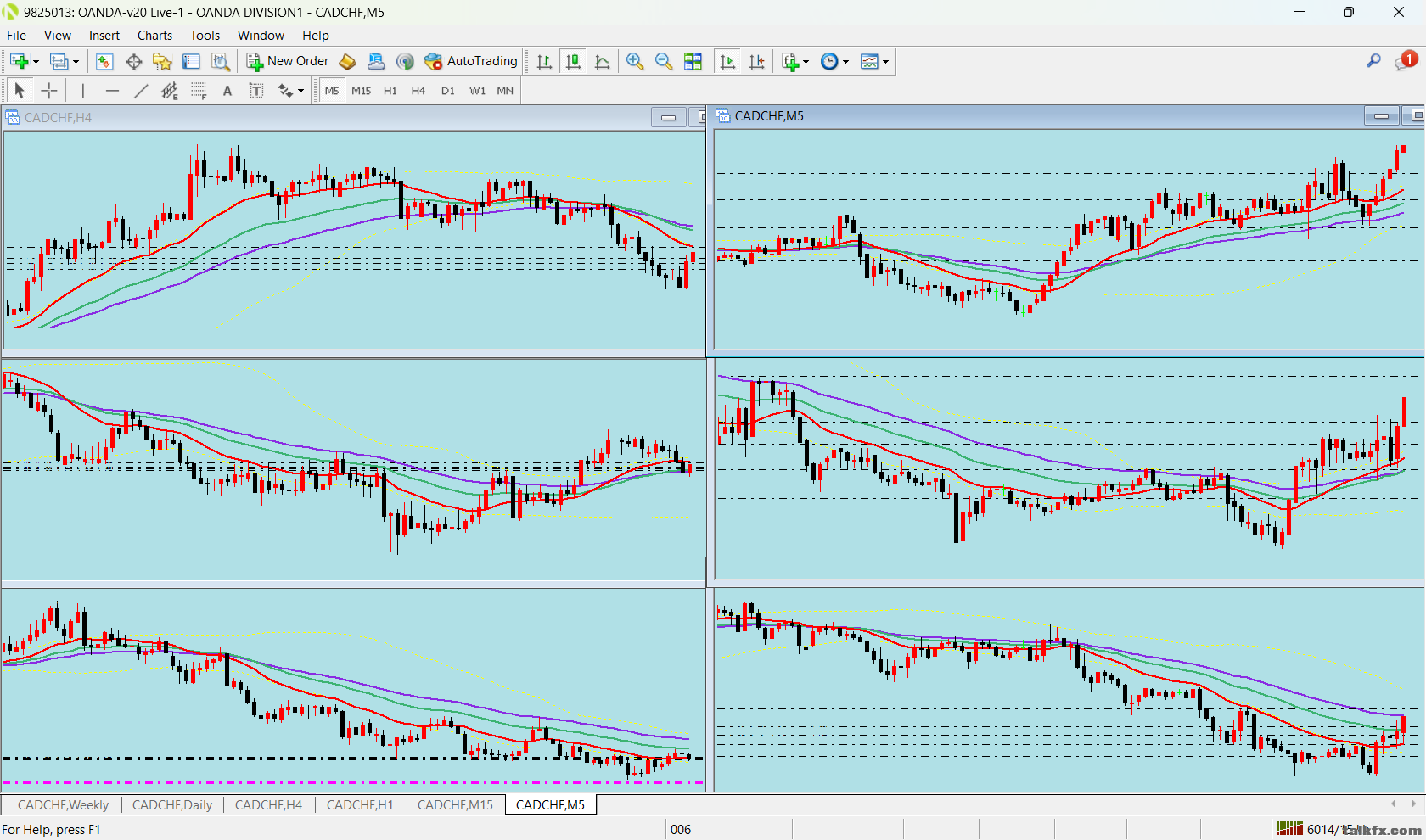Show the Terminal panel icon
Viewport: 1426px width, 840px height.
192,61
